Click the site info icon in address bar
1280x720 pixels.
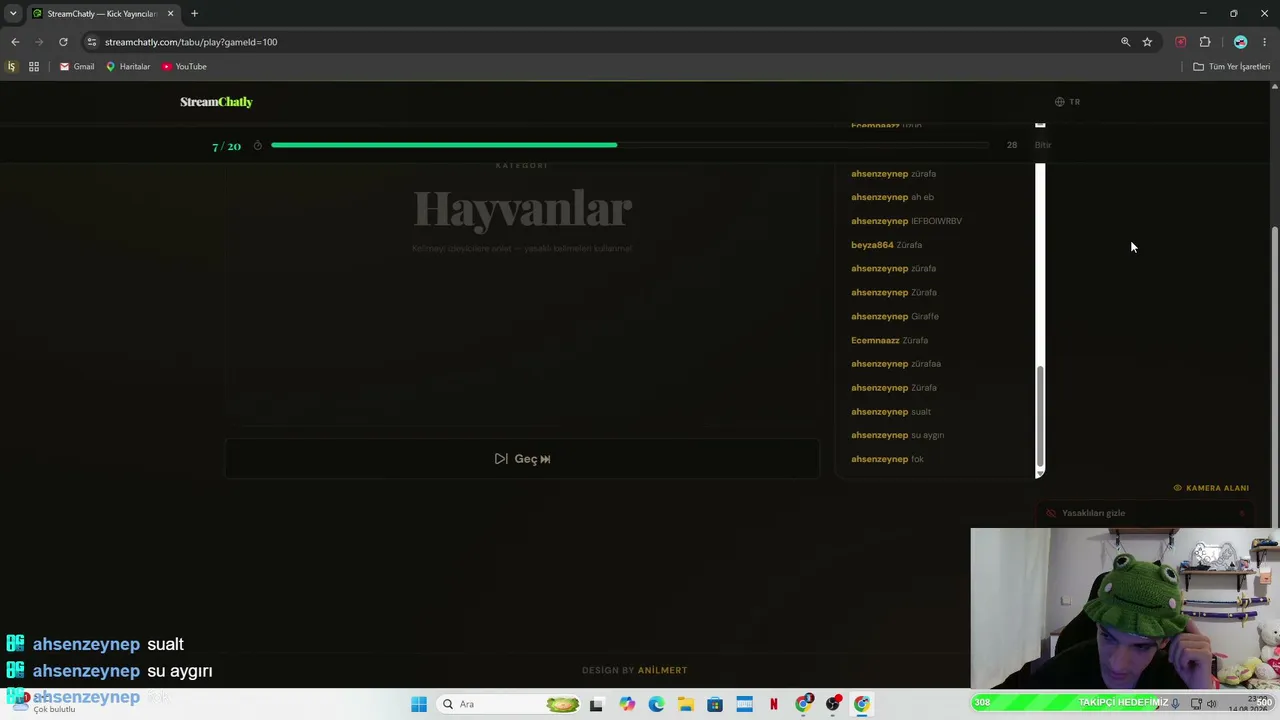tap(92, 42)
